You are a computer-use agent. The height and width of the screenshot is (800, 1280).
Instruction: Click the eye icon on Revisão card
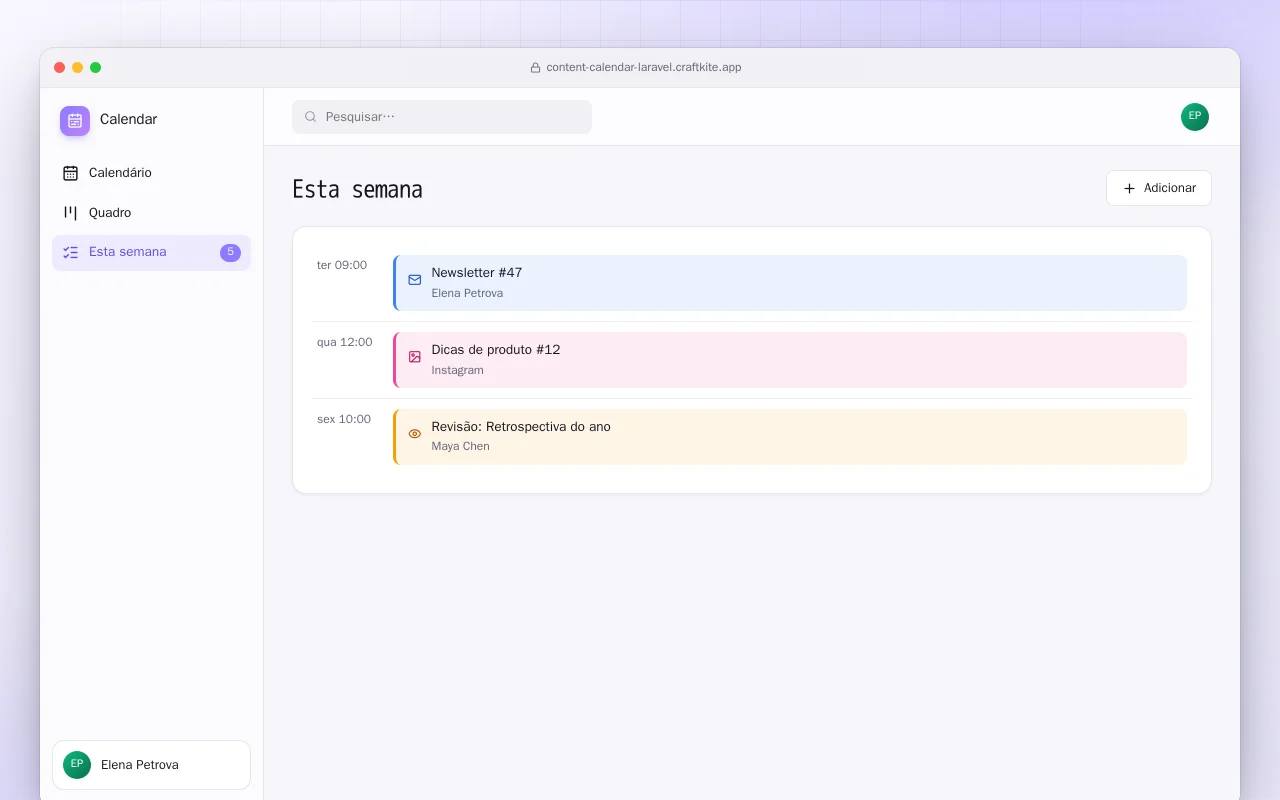(x=415, y=434)
